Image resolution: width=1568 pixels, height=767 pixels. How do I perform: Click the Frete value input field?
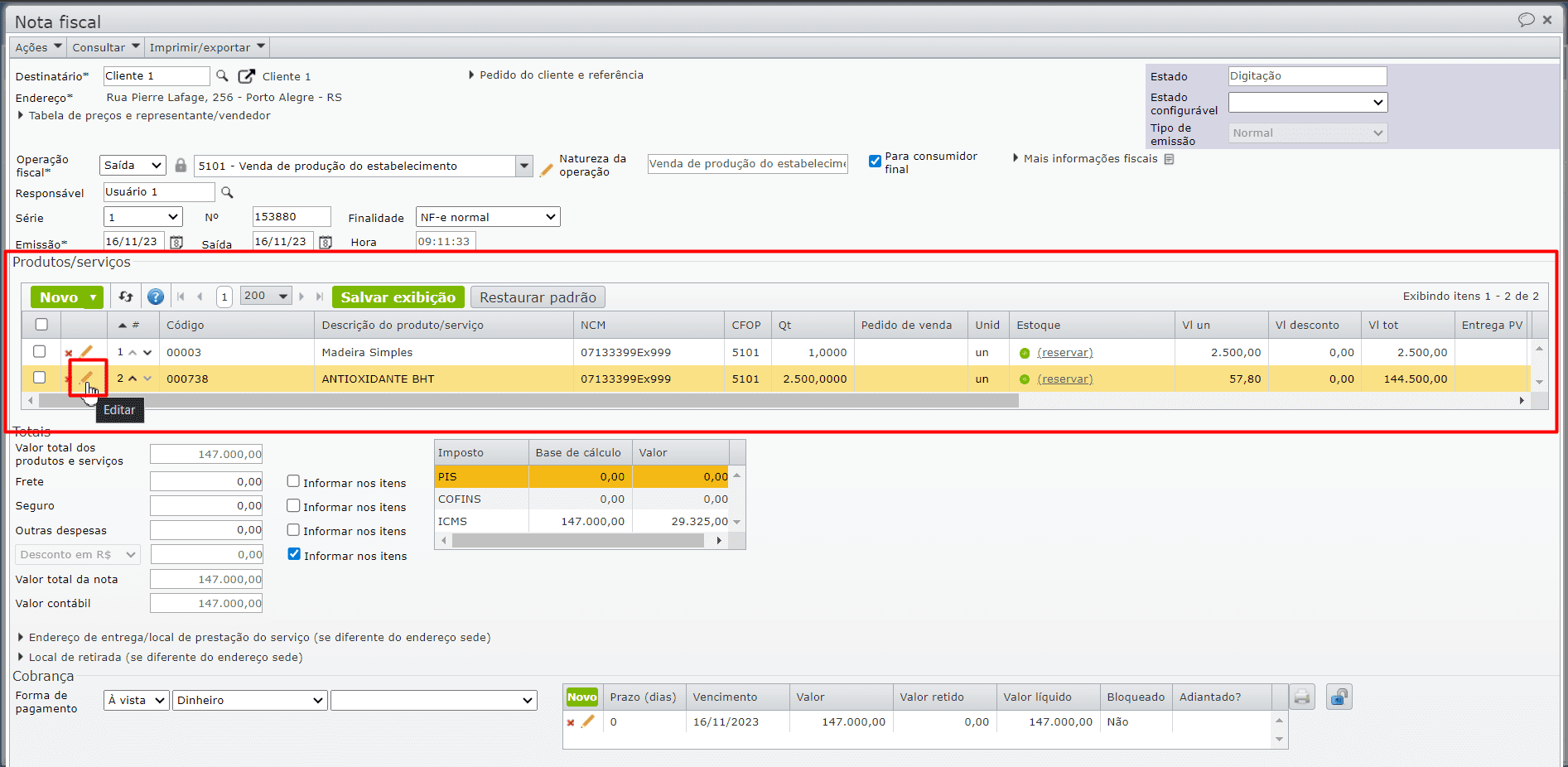[206, 482]
